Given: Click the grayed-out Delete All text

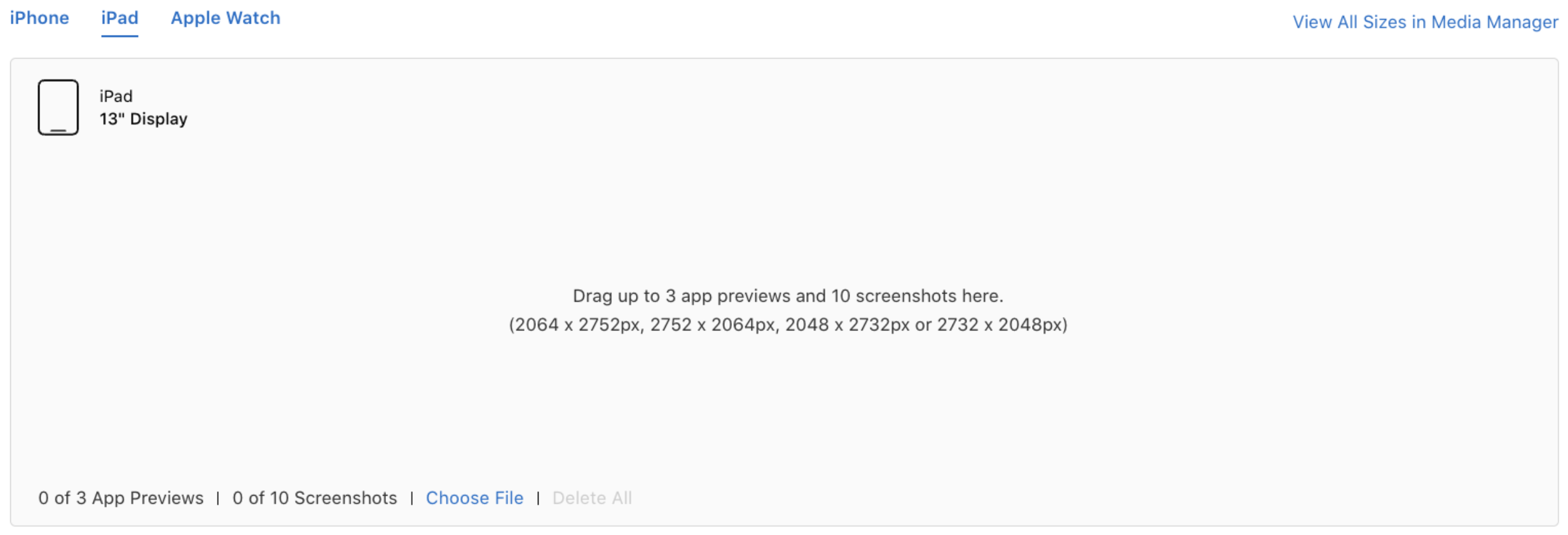Looking at the screenshot, I should (592, 498).
